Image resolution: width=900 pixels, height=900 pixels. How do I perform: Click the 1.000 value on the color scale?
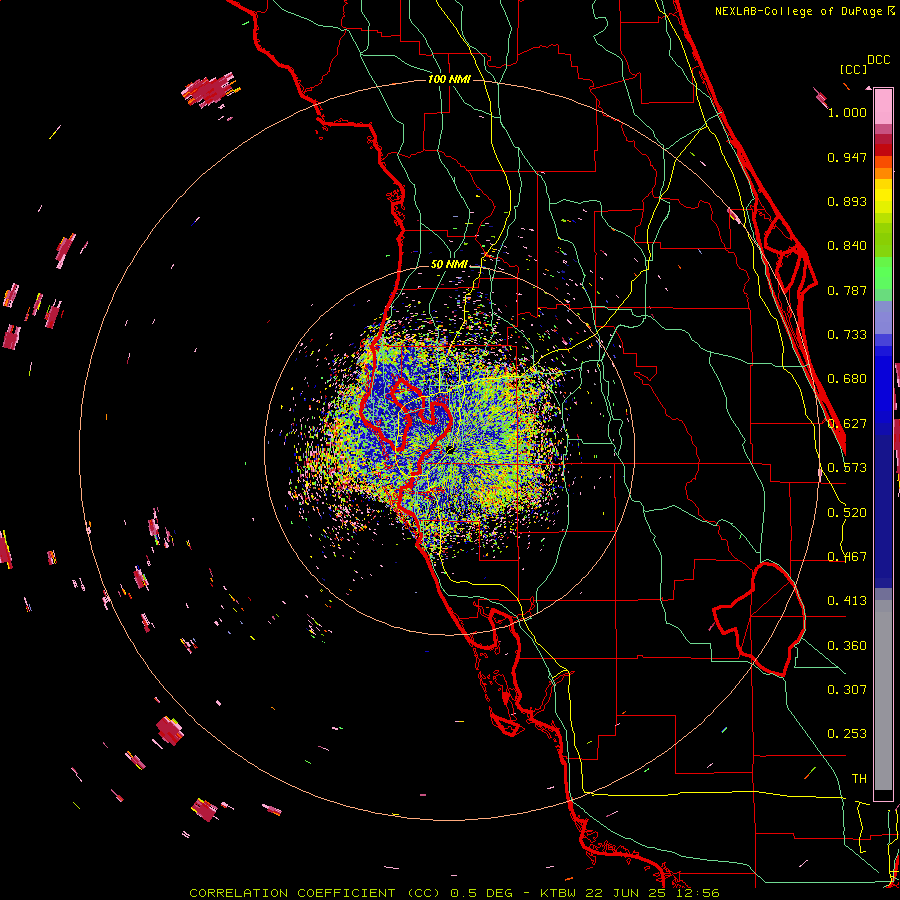pos(847,112)
